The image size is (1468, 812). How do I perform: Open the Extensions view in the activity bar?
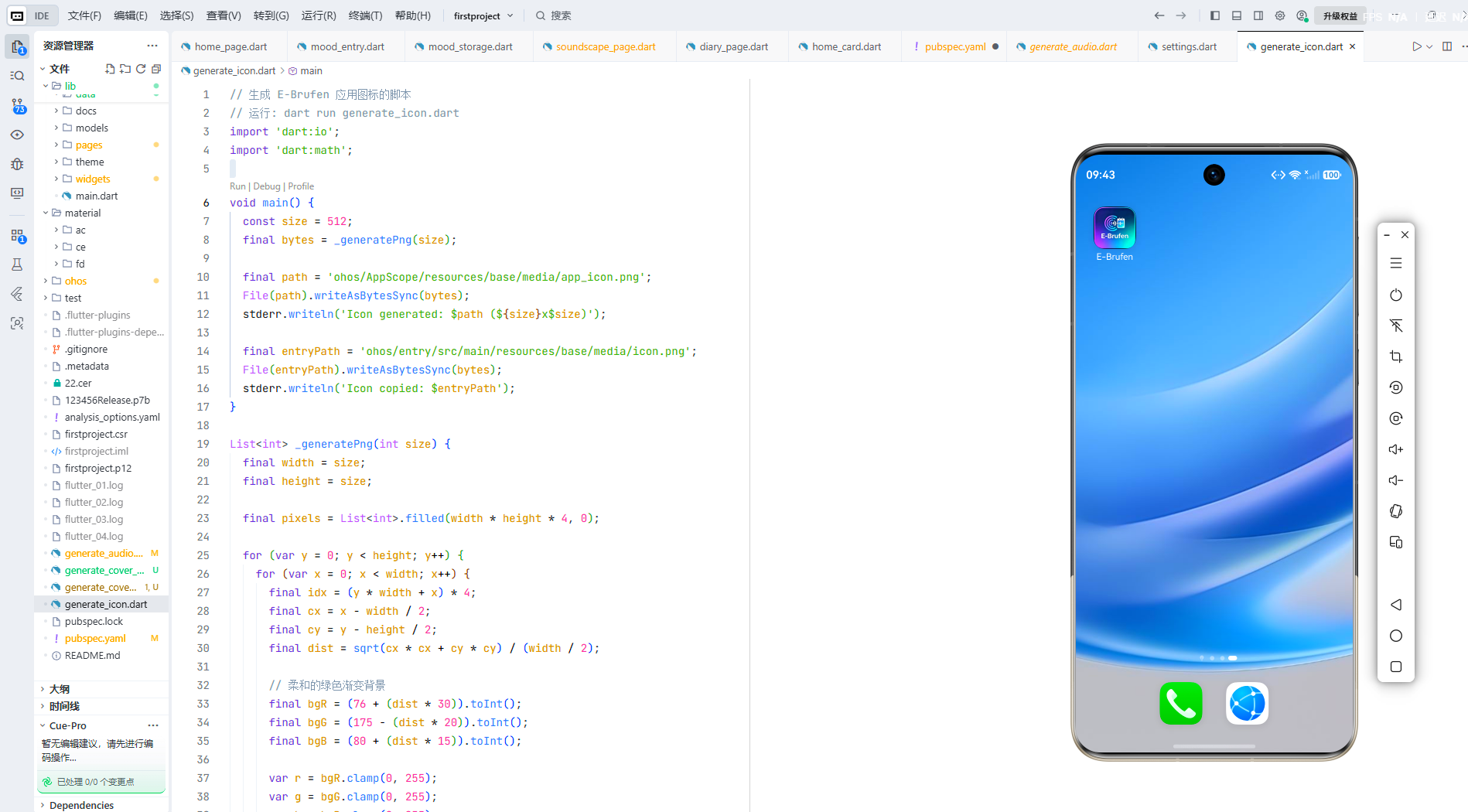tap(17, 236)
